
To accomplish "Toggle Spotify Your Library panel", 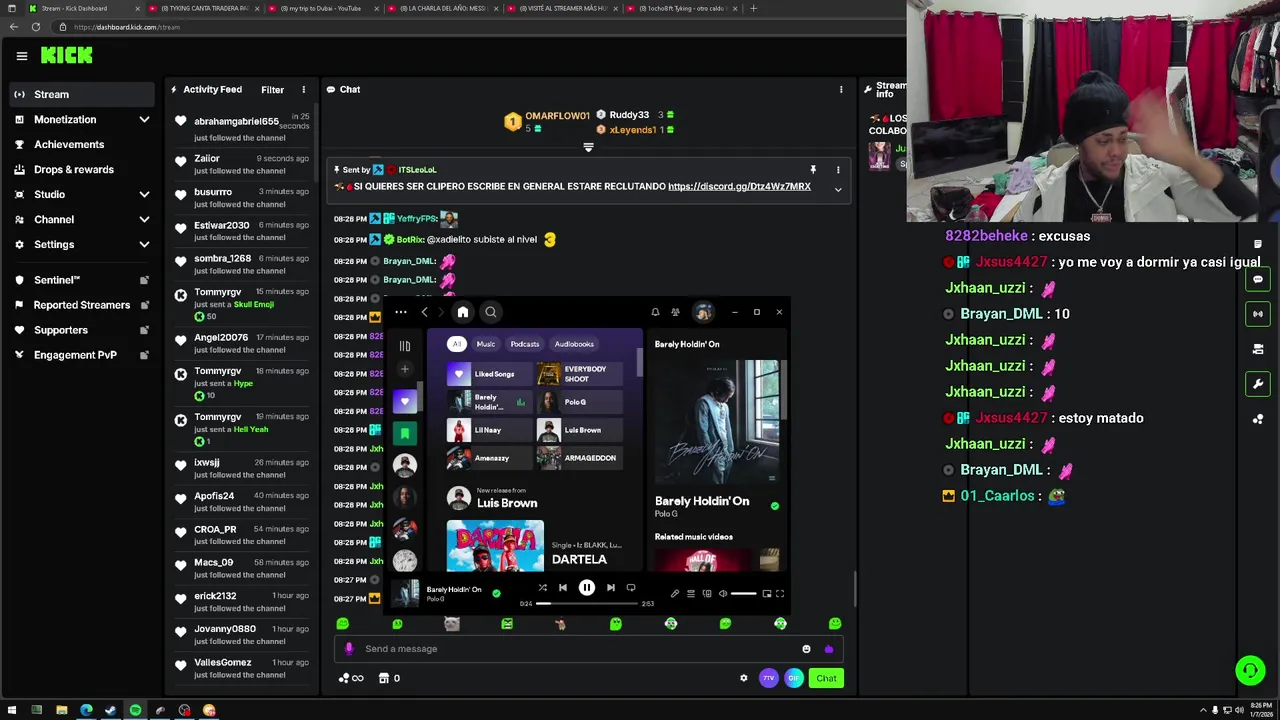I will tap(405, 346).
